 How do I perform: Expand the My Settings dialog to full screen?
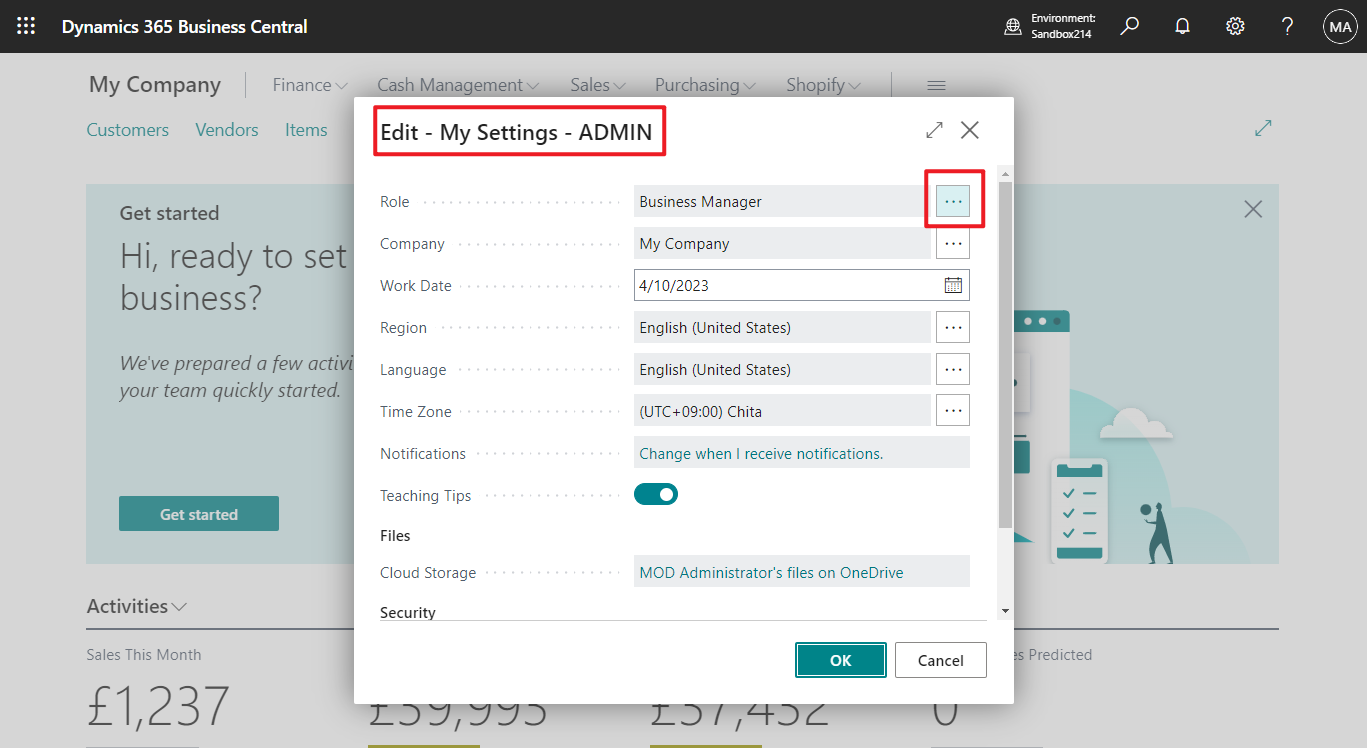coord(933,130)
